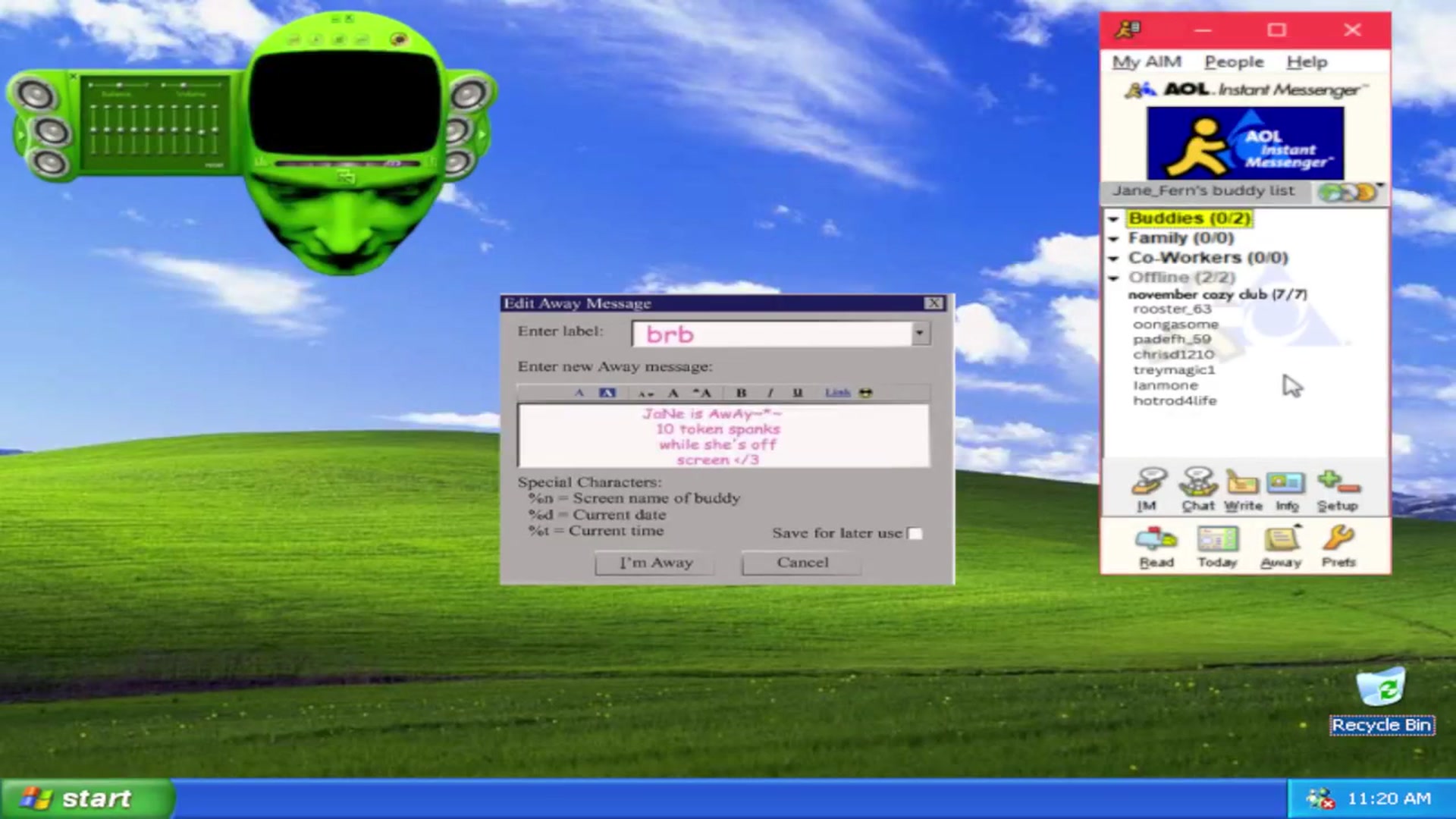This screenshot has height=819, width=1456.
Task: Open the Help menu in AIM
Action: pyautogui.click(x=1307, y=62)
